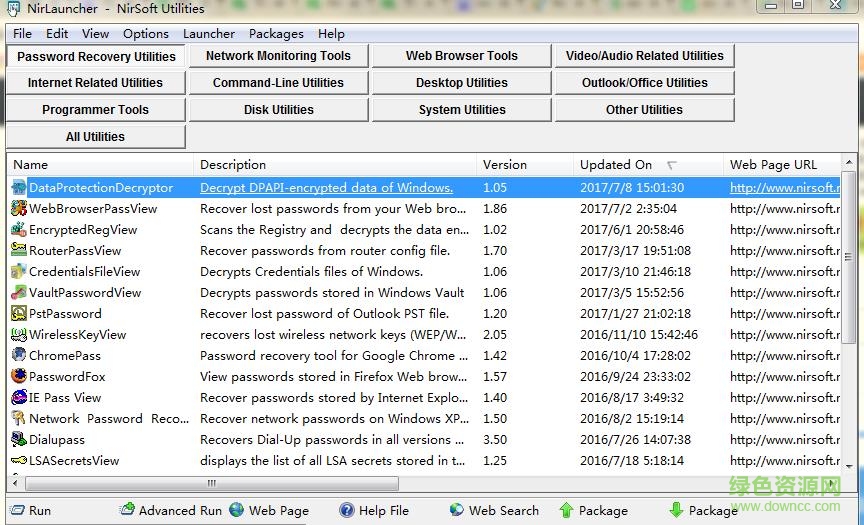Screen dimensions: 864x525
Task: Show the All Utilities category
Action: [x=95, y=137]
